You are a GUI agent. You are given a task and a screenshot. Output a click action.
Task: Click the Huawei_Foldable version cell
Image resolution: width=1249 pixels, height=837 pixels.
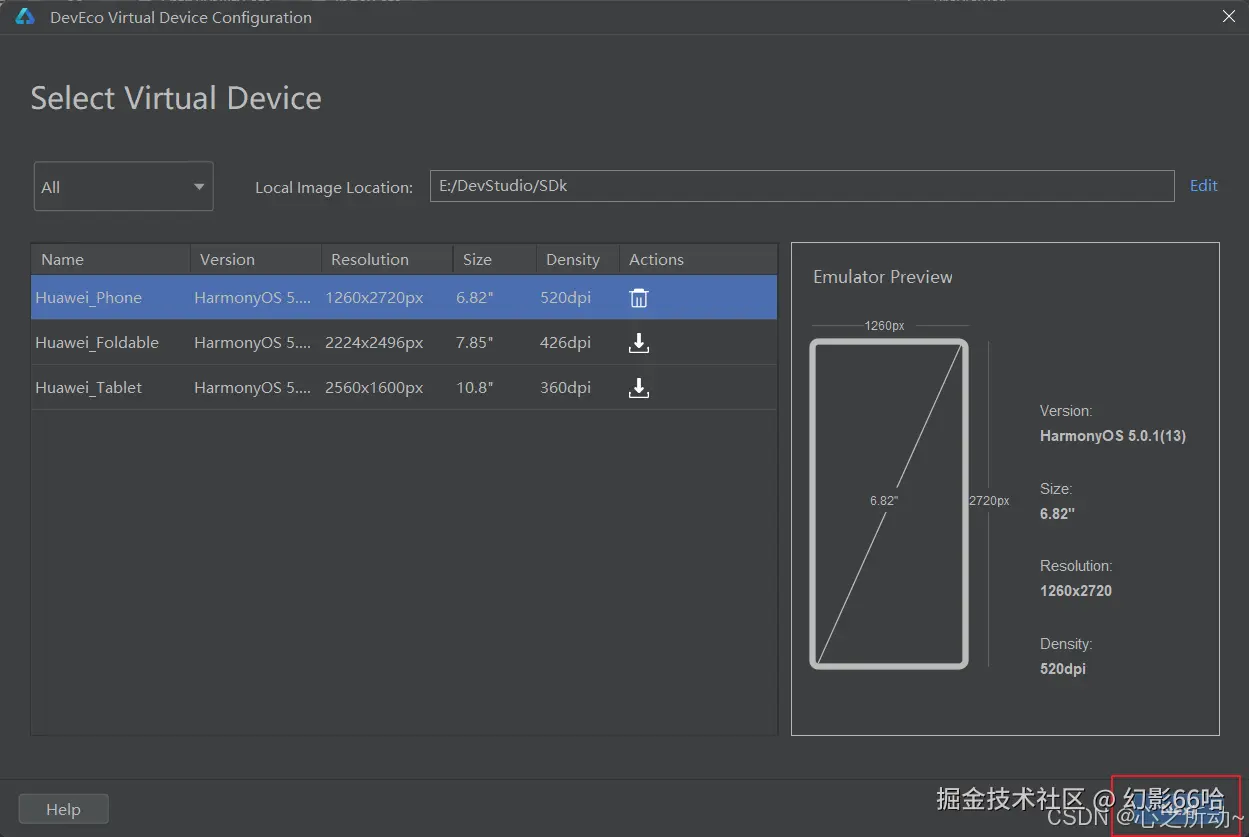click(x=253, y=343)
